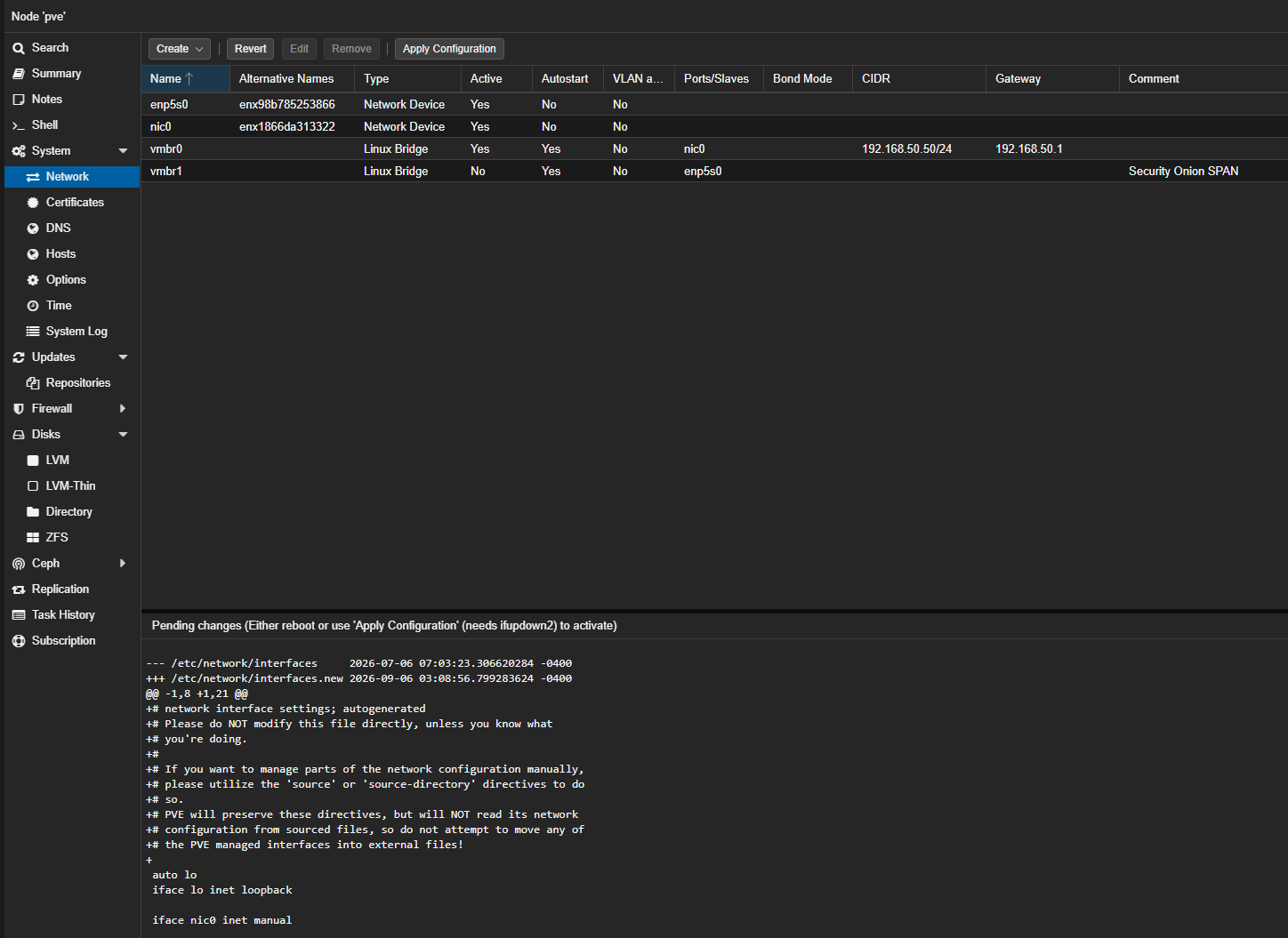The height and width of the screenshot is (938, 1288).
Task: Open the Options gear icon
Action: pos(33,280)
